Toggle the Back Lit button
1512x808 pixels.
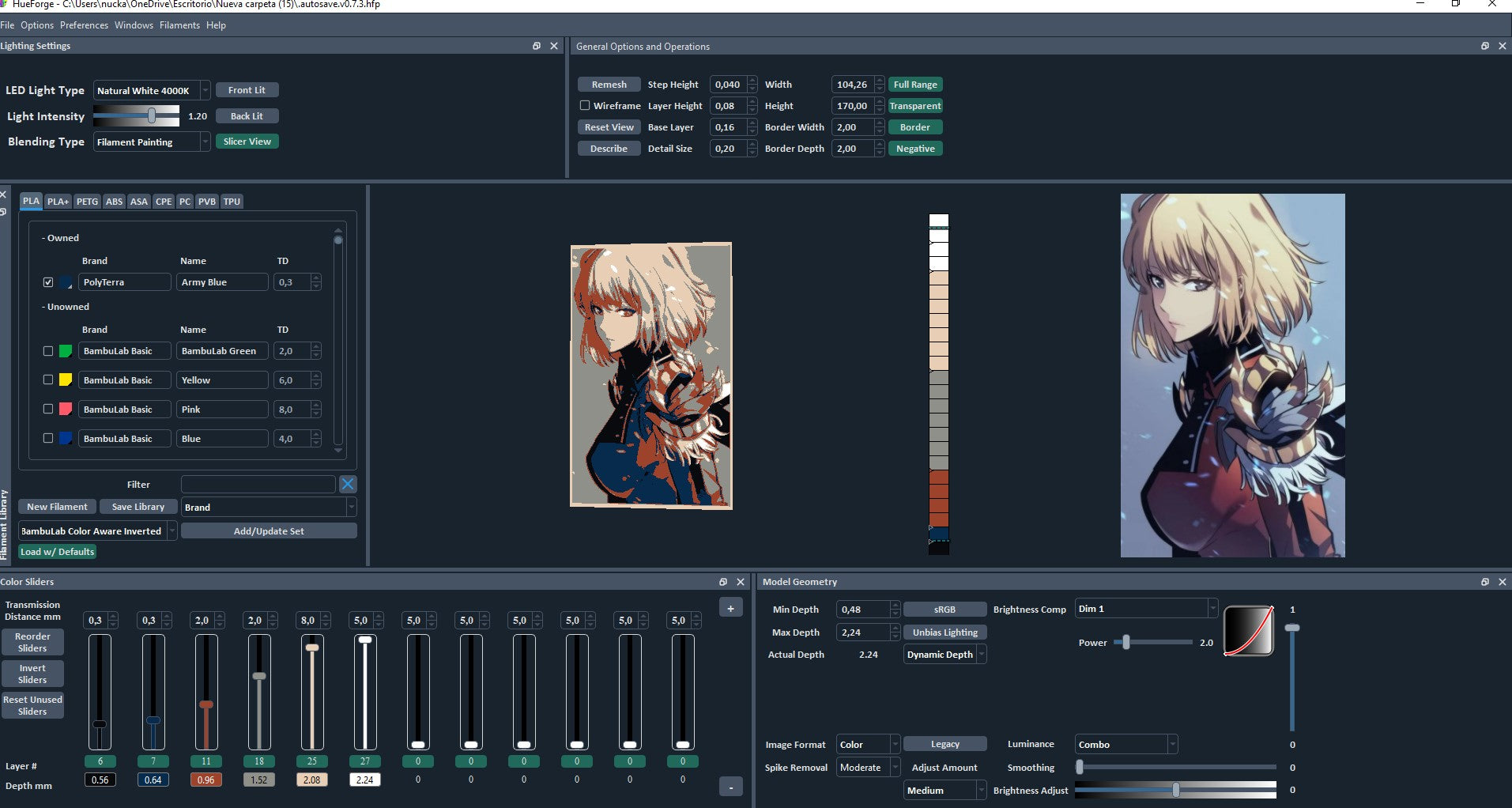coord(247,116)
